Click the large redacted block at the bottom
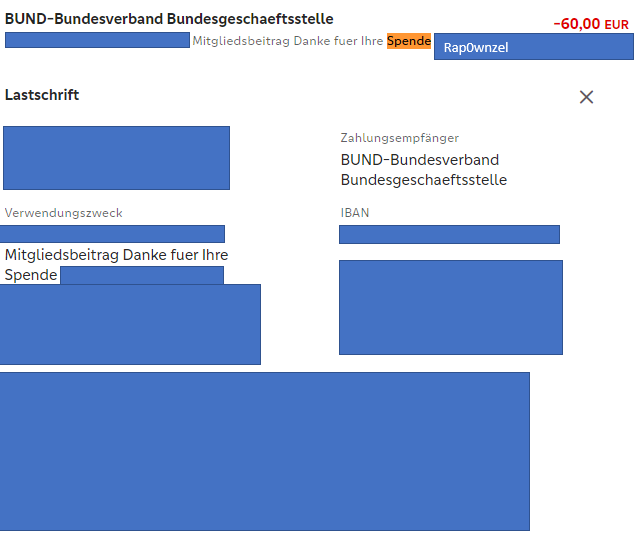Image resolution: width=640 pixels, height=549 pixels. point(264,451)
